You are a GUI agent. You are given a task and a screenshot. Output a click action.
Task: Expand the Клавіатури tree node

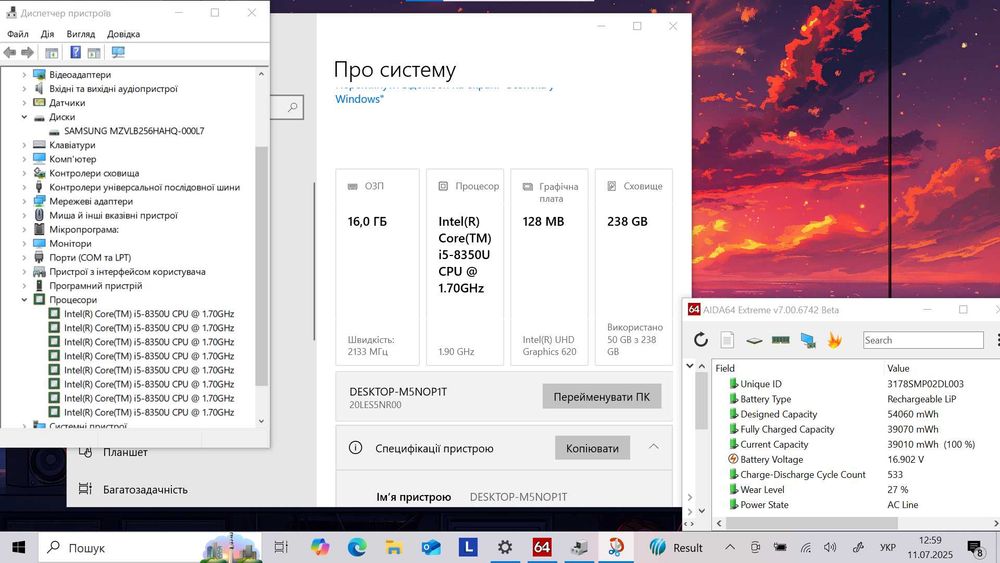click(x=24, y=145)
